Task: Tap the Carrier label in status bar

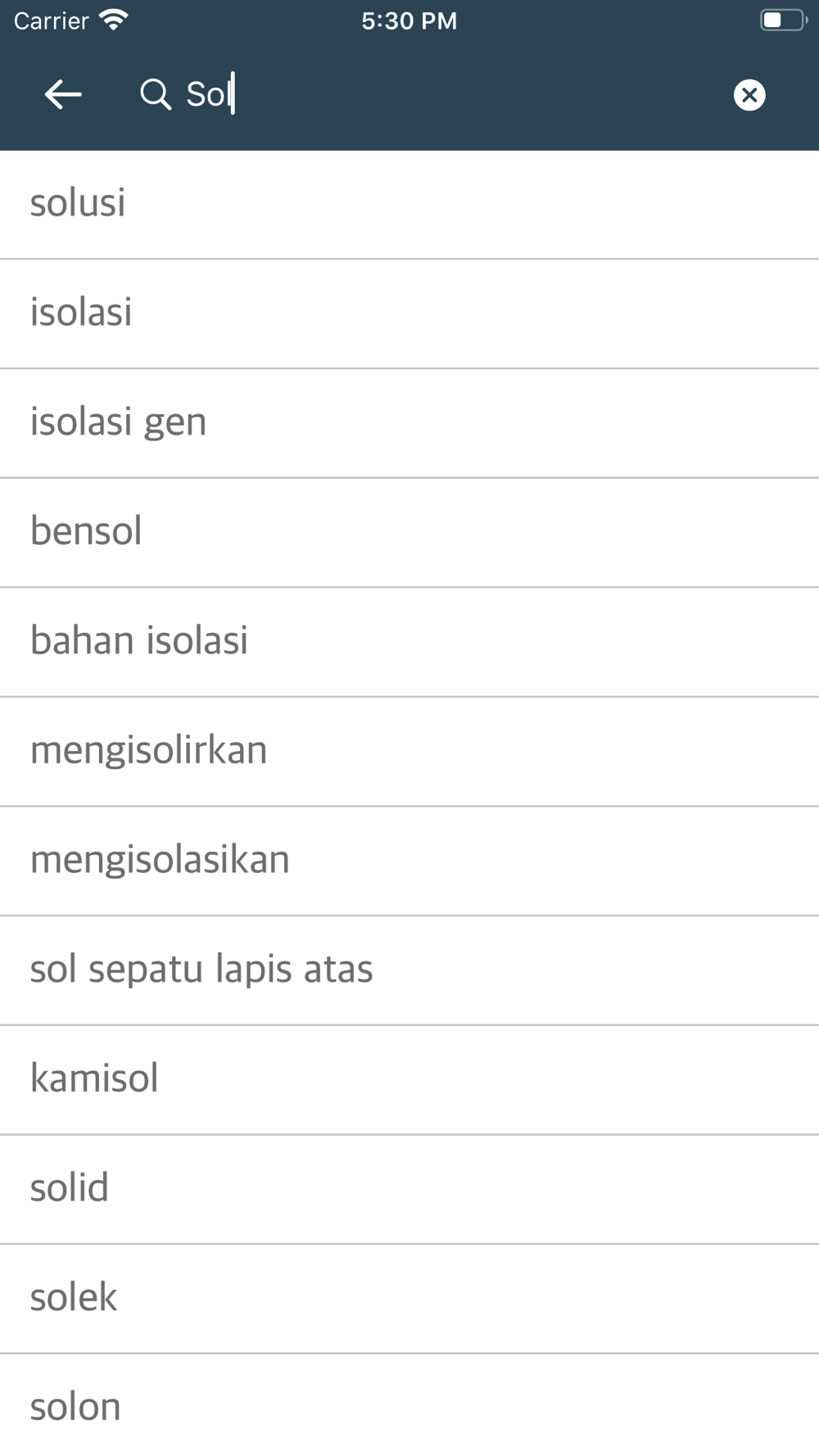Action: coord(51,20)
